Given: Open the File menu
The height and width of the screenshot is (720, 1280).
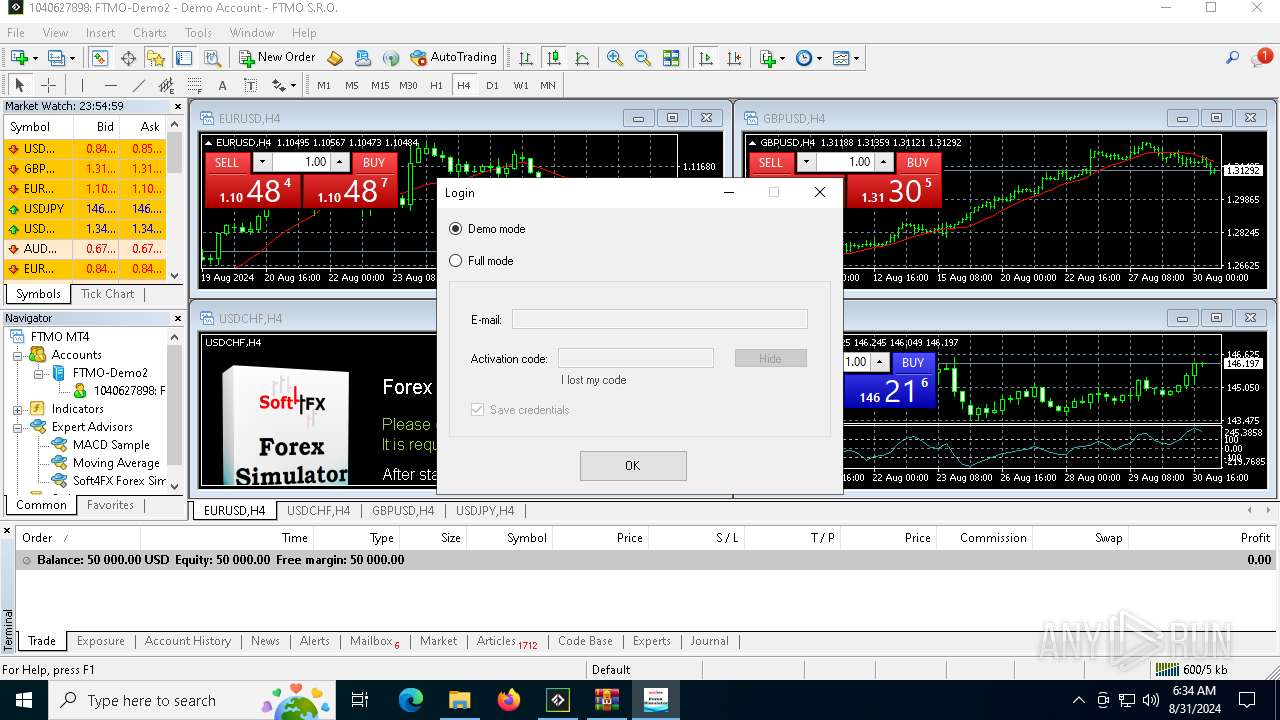Looking at the screenshot, I should pyautogui.click(x=16, y=33).
